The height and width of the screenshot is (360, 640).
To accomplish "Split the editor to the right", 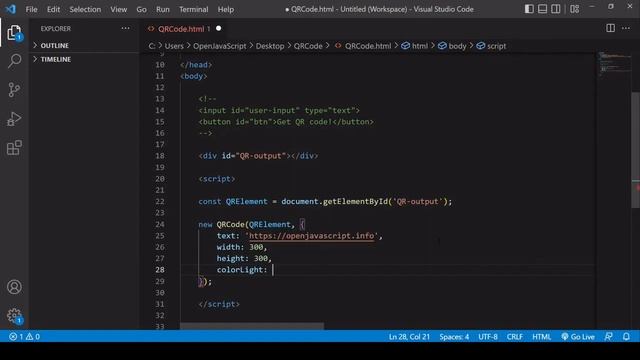I will [611, 28].
